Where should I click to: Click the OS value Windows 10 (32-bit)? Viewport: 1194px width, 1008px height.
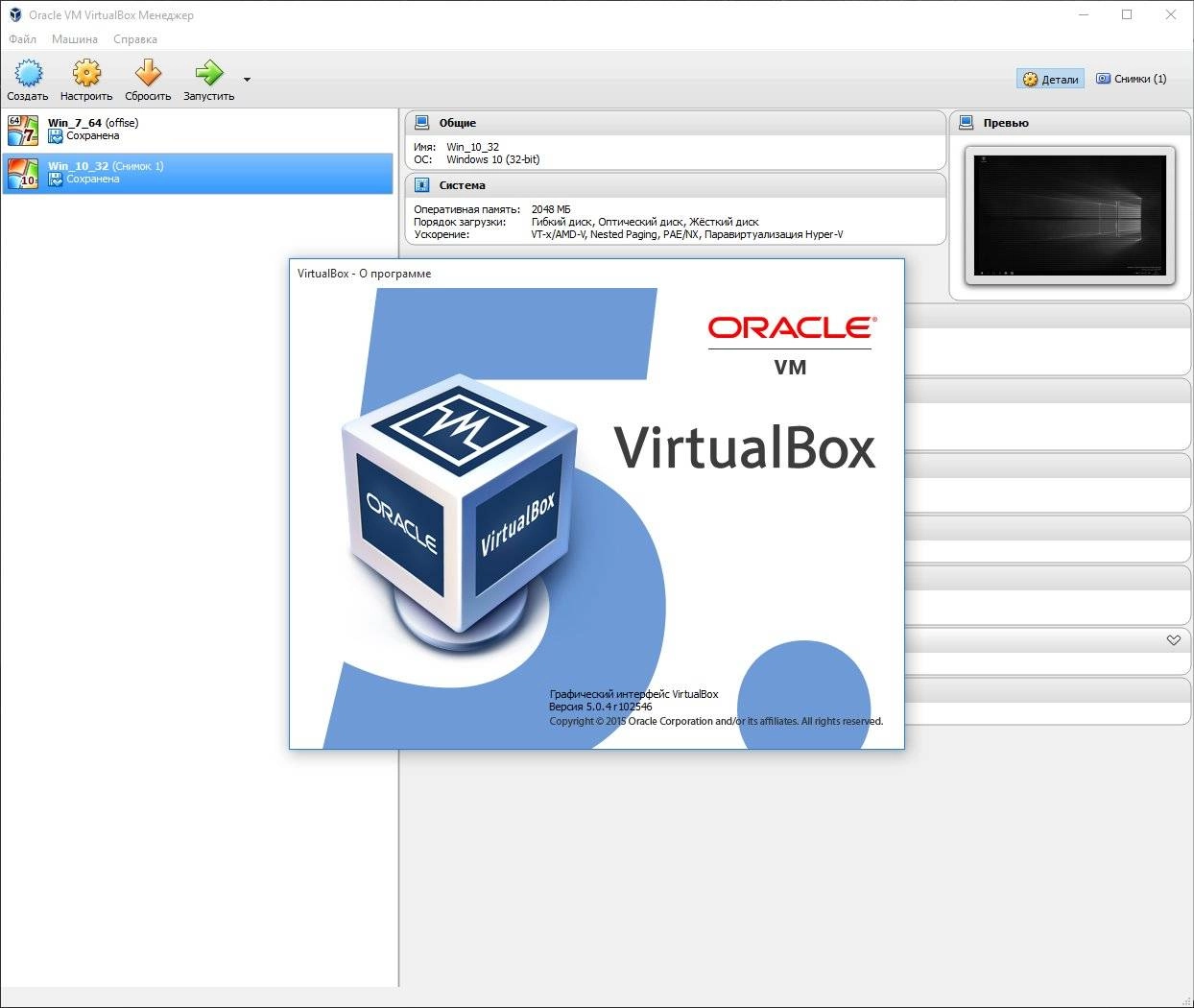tap(493, 159)
